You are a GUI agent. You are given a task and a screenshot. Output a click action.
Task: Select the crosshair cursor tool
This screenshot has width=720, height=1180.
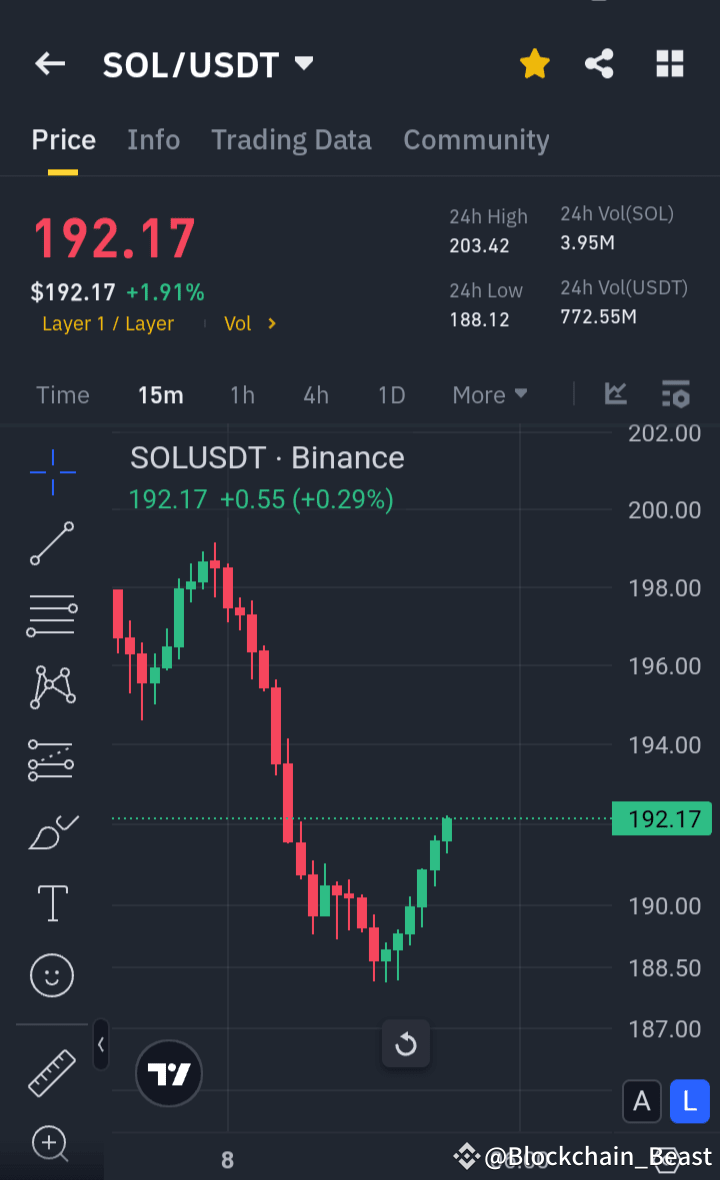coord(52,472)
